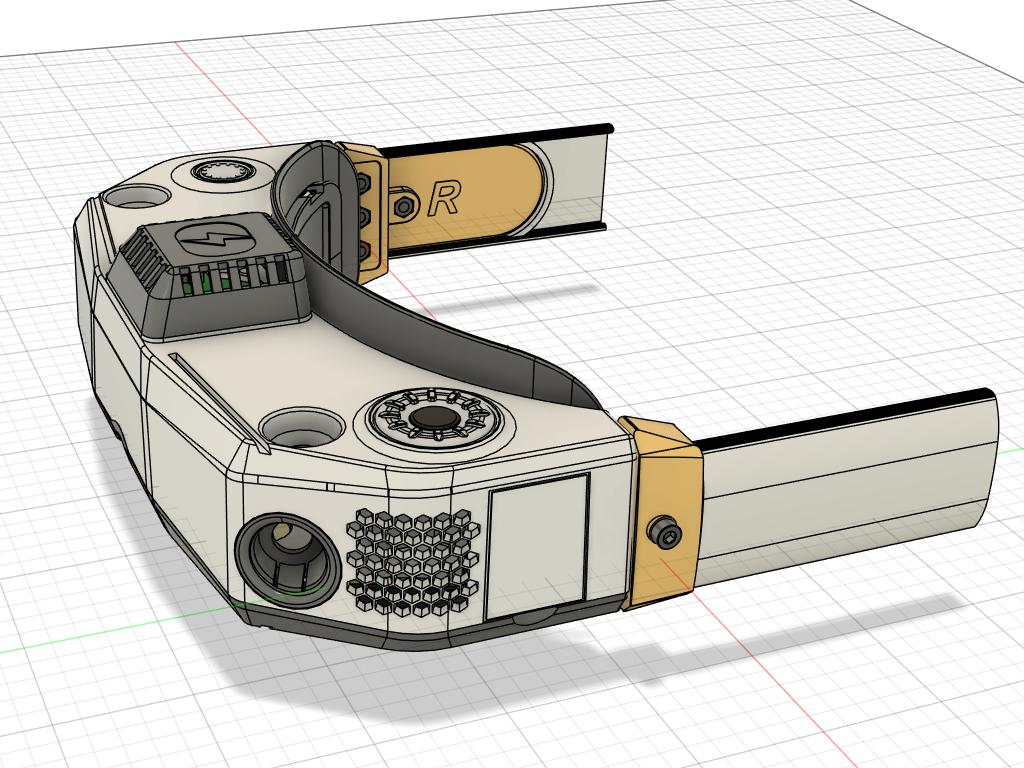Select the circular recess near the far toothed knob

coord(138,194)
